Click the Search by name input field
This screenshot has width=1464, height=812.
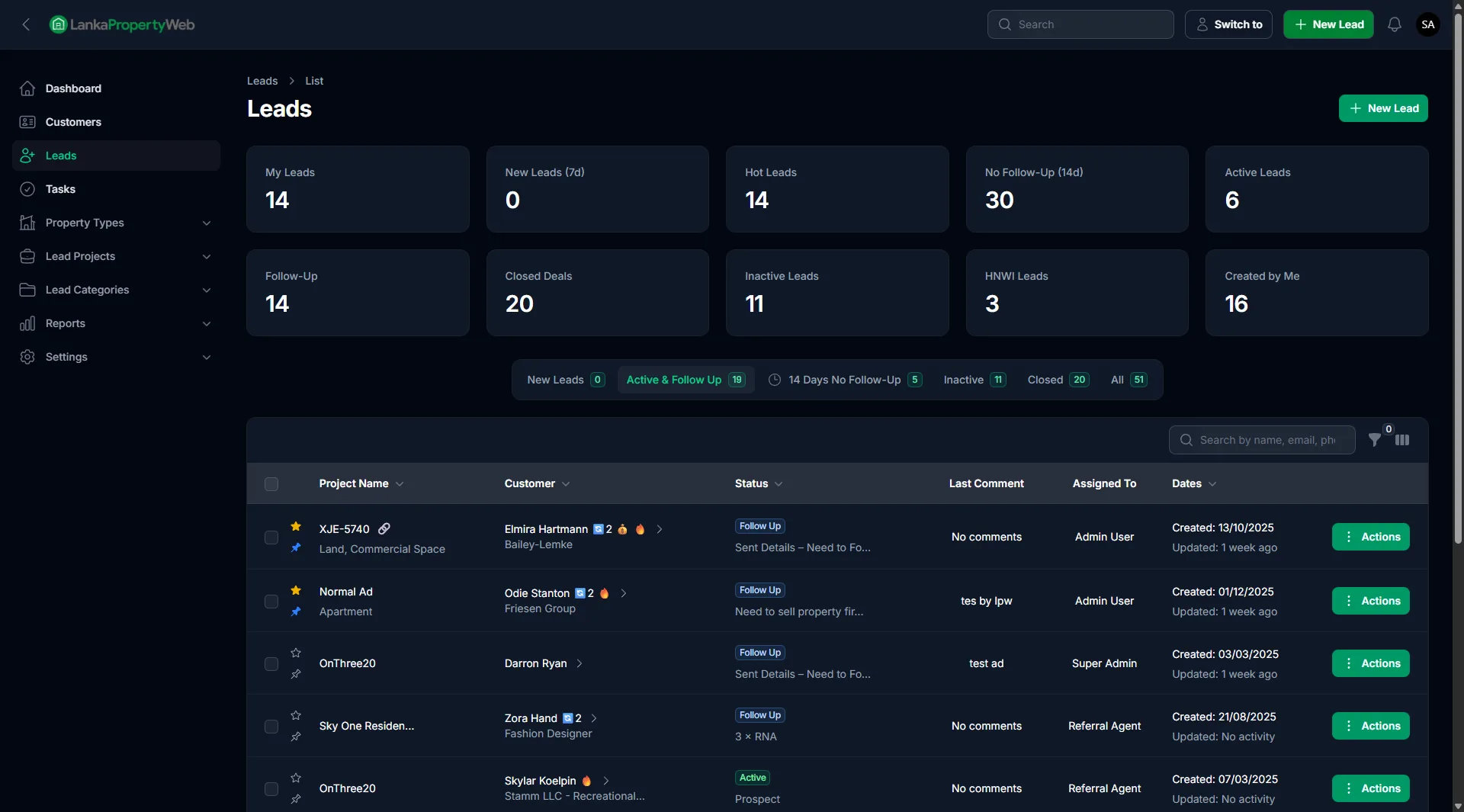1269,440
